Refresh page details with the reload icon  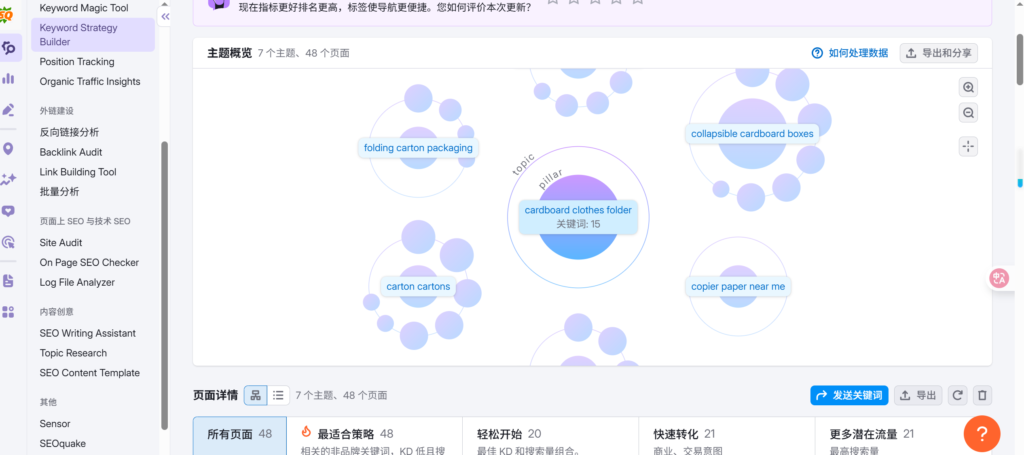click(958, 395)
